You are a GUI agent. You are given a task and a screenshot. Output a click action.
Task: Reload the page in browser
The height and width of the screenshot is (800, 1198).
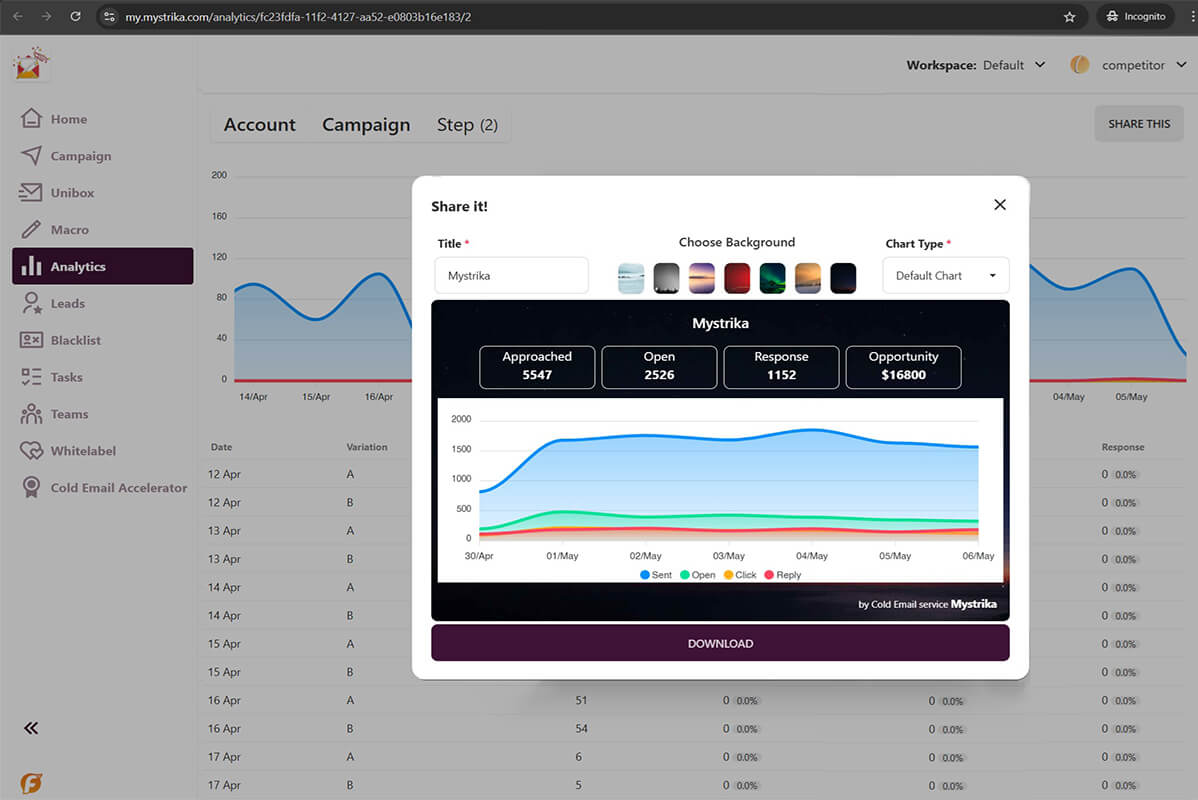click(x=75, y=16)
